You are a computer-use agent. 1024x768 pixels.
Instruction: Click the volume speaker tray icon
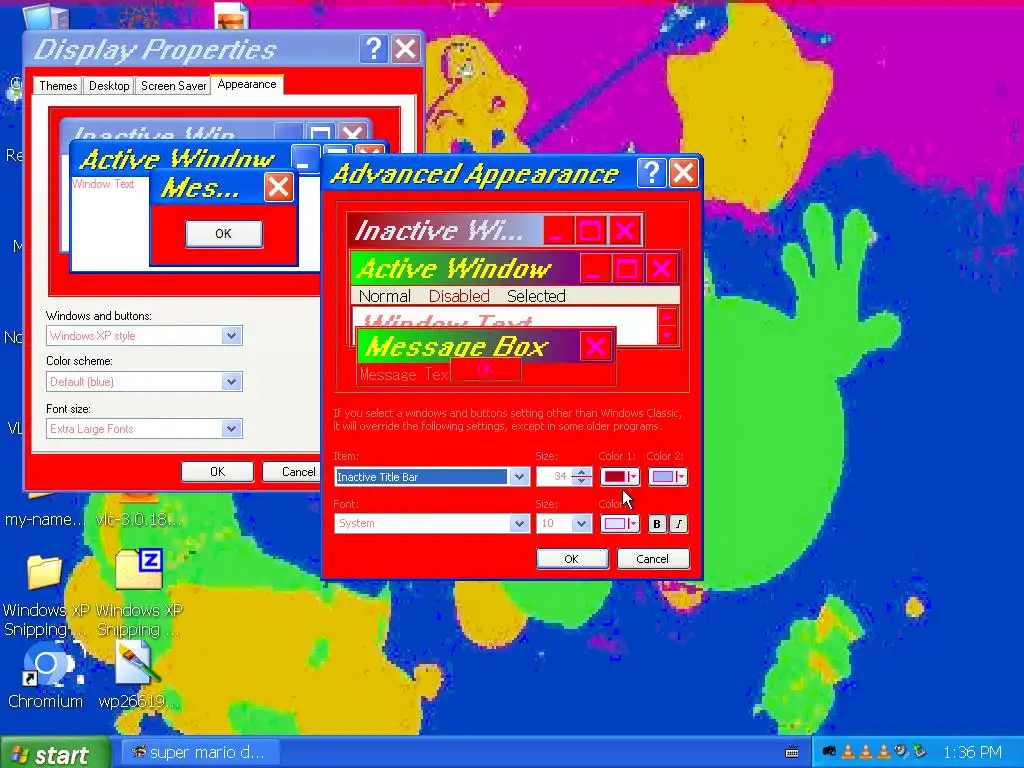(x=901, y=752)
